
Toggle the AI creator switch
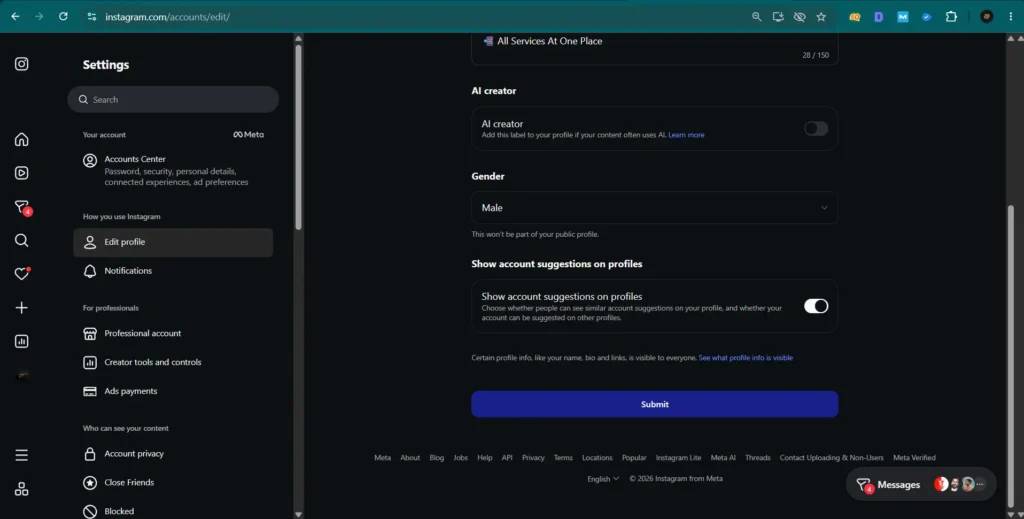click(816, 129)
